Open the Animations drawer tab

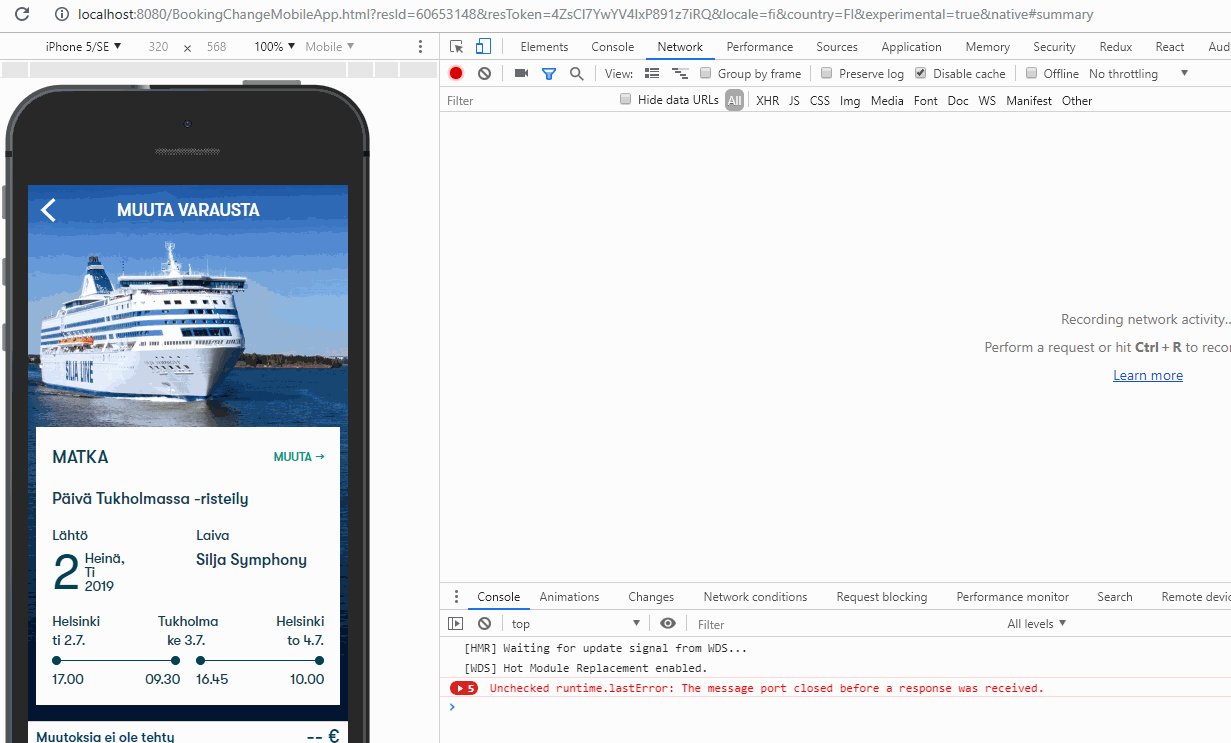point(569,597)
